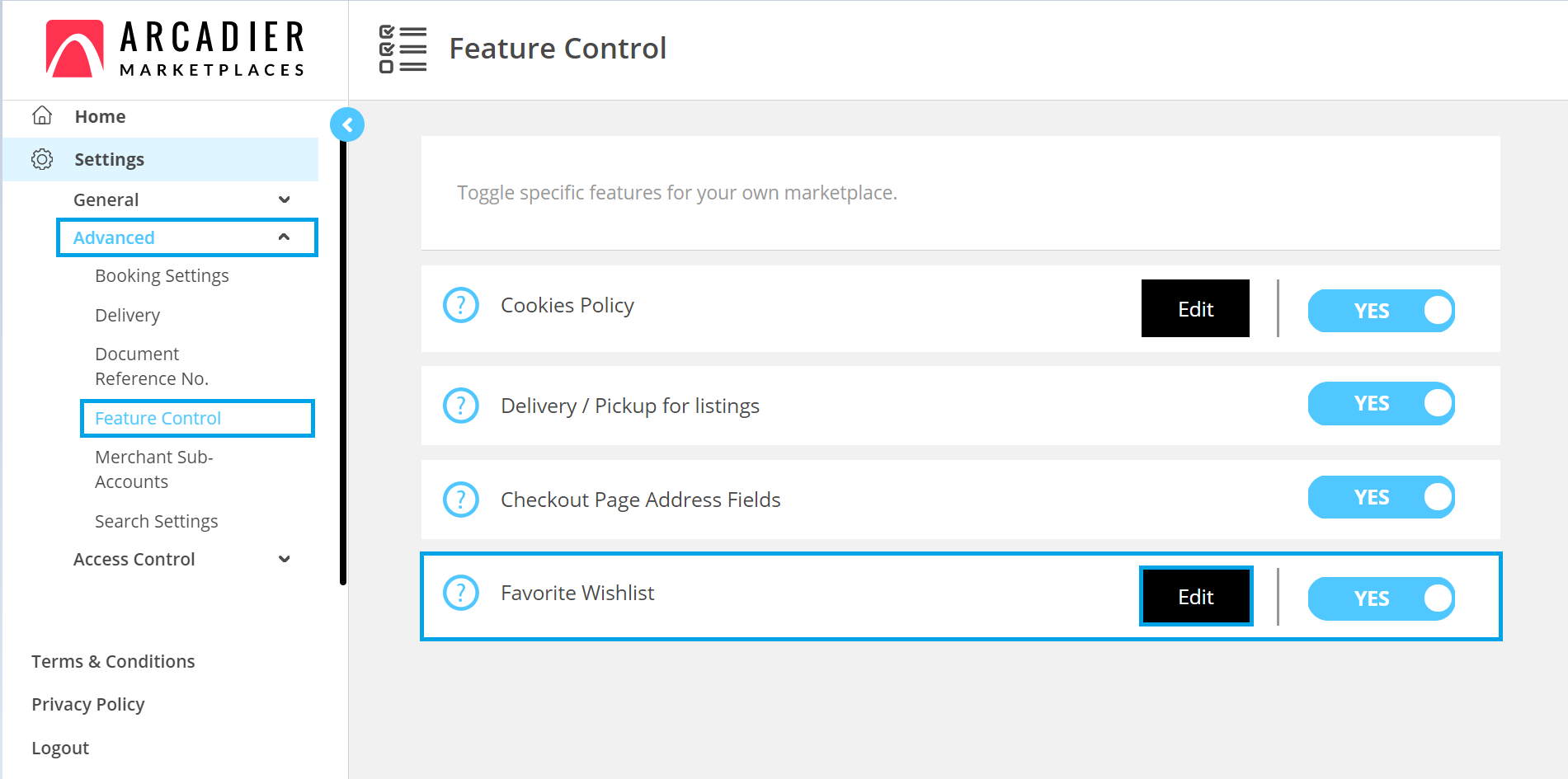Expand the General settings section
The height and width of the screenshot is (779, 1568).
284,199
